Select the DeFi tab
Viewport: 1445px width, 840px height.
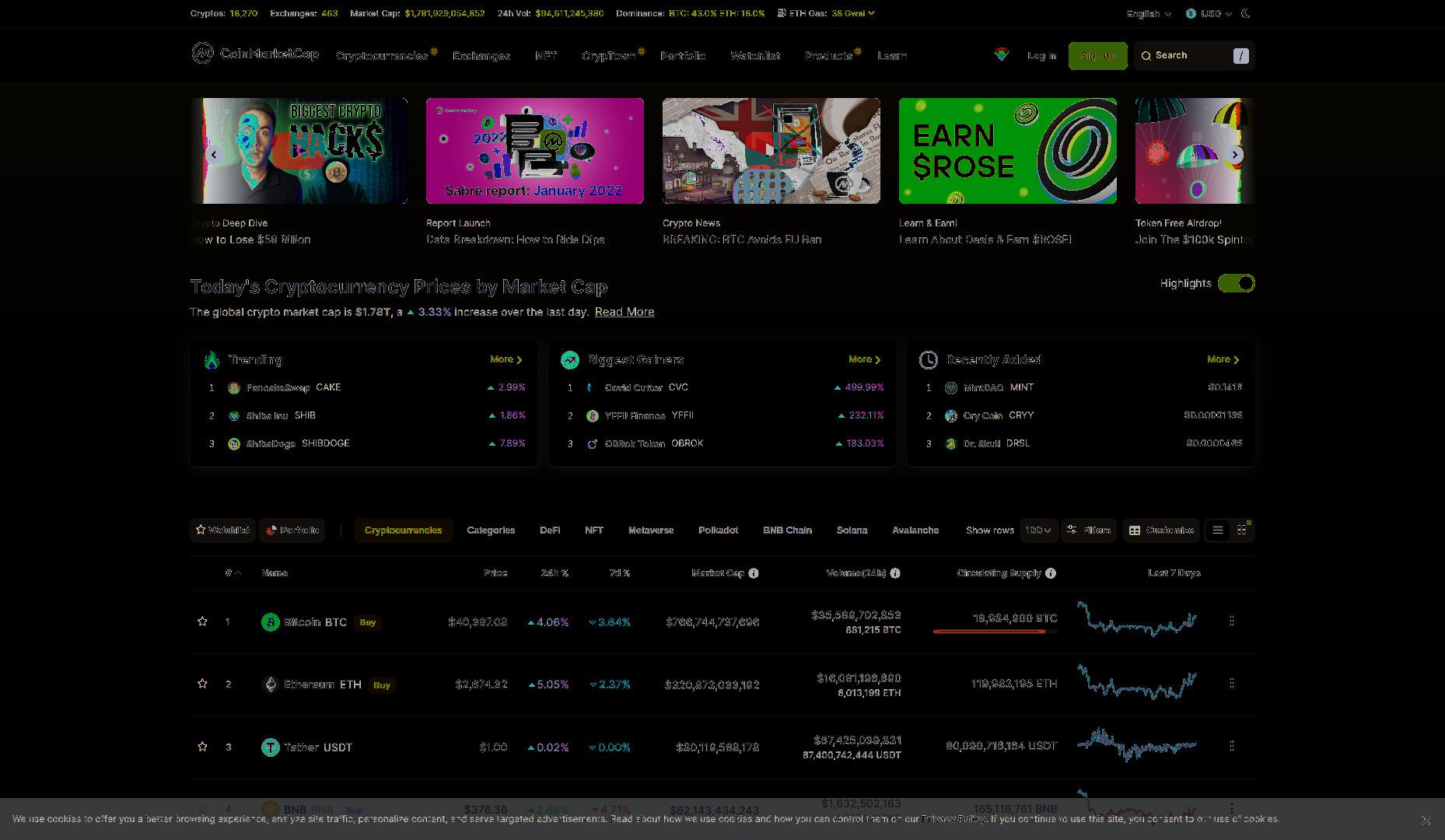tap(550, 530)
